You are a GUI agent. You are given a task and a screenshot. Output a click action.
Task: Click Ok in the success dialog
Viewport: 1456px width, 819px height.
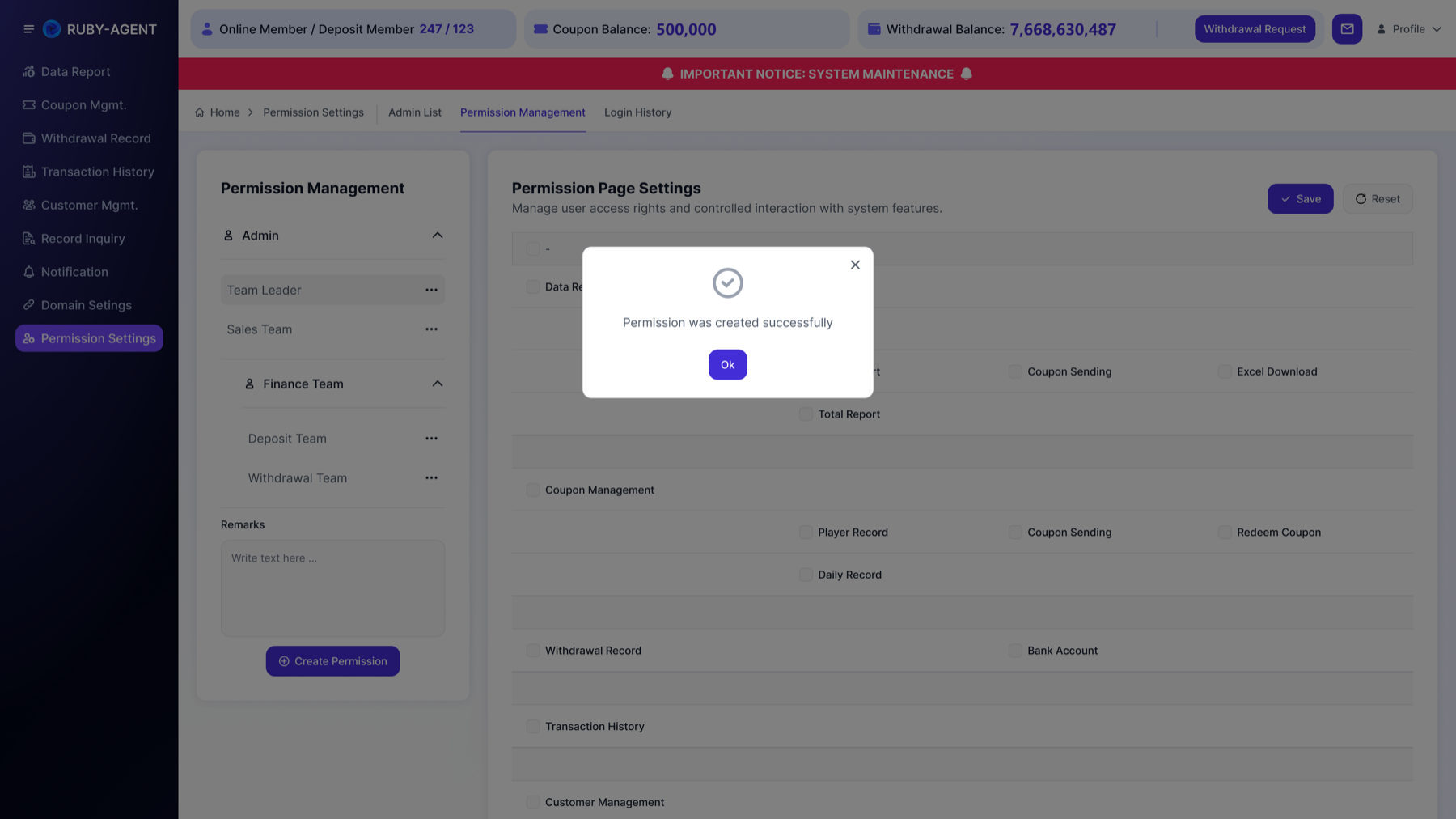(x=728, y=365)
